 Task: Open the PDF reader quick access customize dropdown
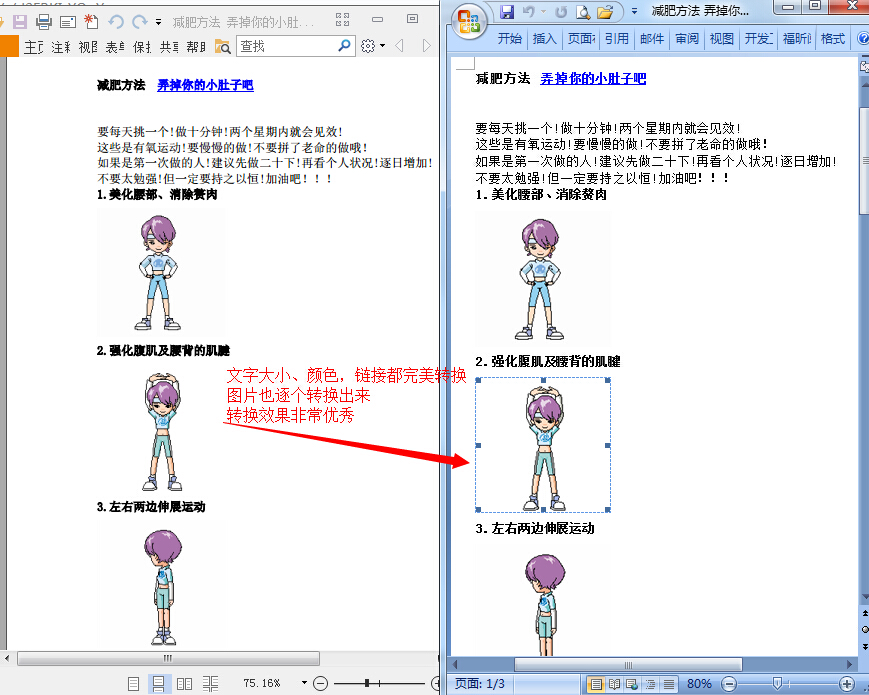click(159, 23)
